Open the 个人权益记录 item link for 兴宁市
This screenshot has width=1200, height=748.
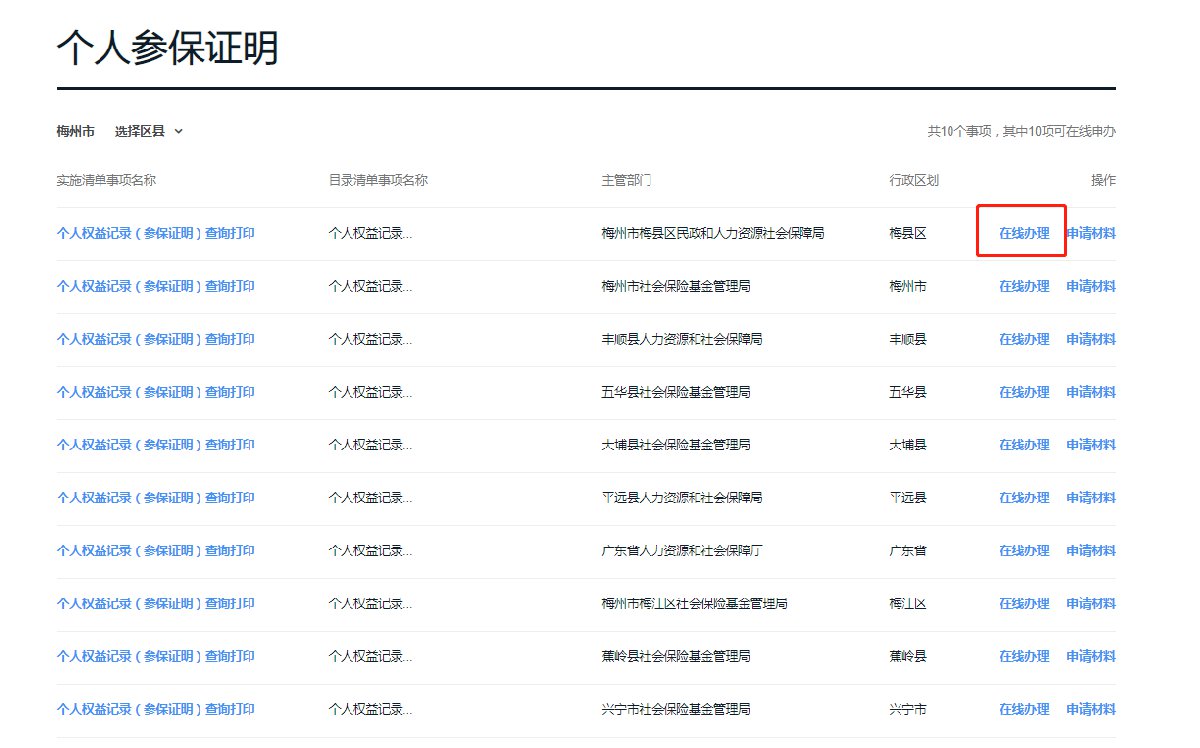(x=156, y=710)
